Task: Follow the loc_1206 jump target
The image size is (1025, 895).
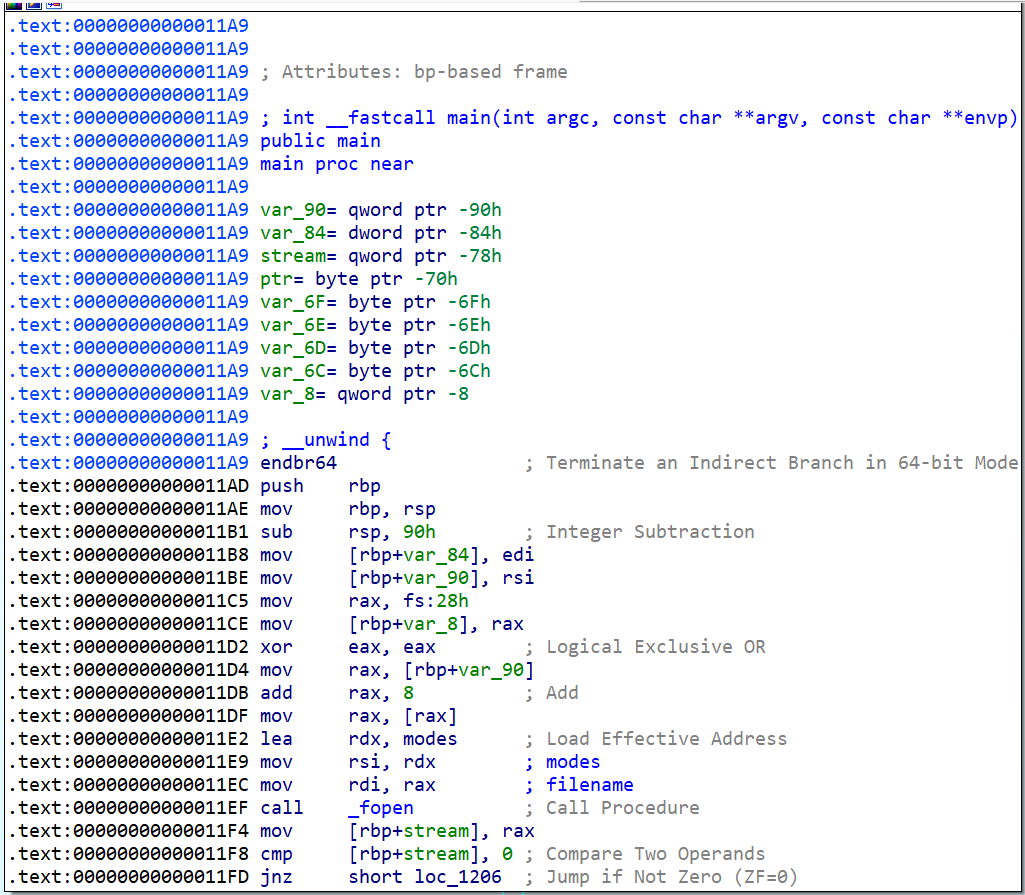Action: pyautogui.click(x=458, y=877)
